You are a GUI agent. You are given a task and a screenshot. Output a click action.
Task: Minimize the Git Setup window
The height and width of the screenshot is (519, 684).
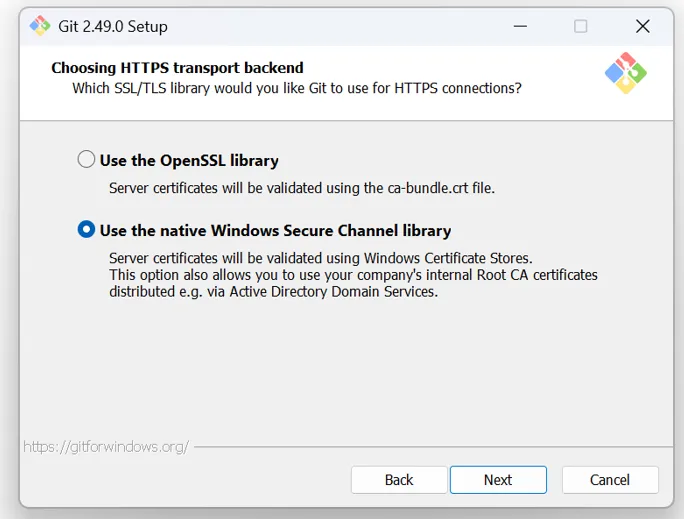coord(518,27)
